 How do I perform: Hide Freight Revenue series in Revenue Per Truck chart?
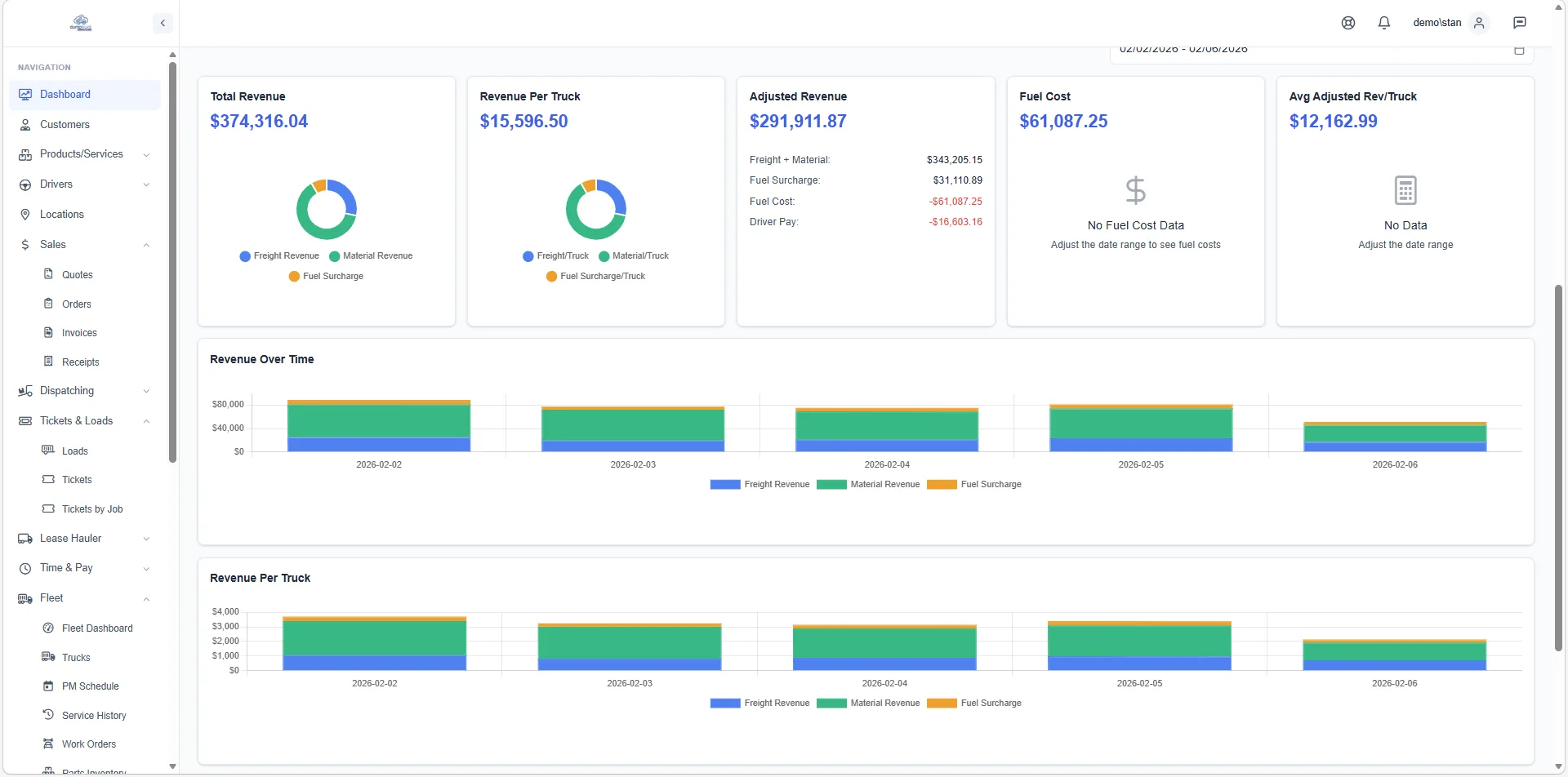click(x=759, y=703)
